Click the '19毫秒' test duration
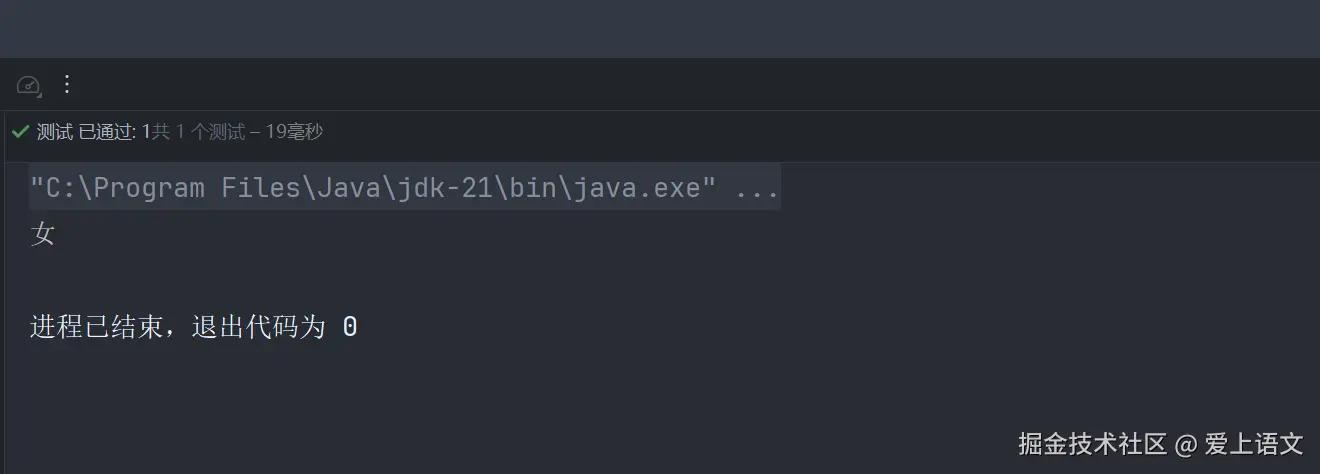The width and height of the screenshot is (1320, 474). [294, 131]
